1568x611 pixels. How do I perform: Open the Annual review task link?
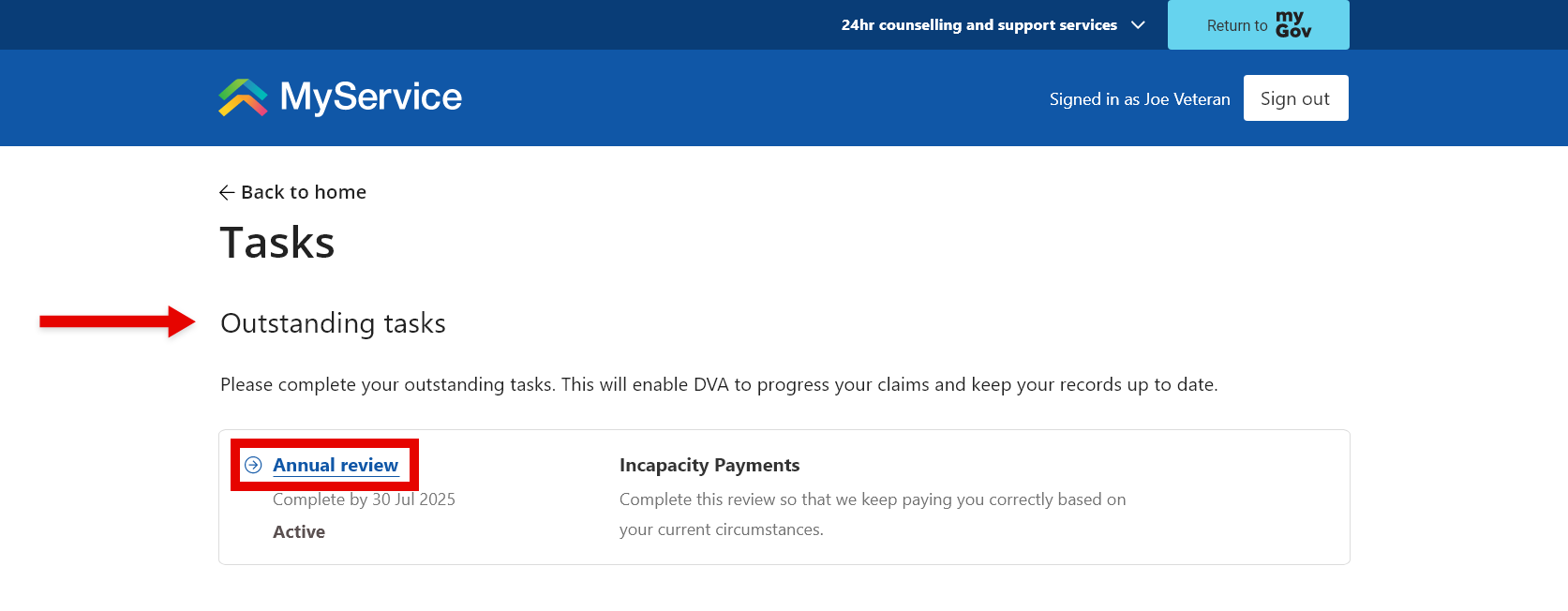[x=336, y=465]
